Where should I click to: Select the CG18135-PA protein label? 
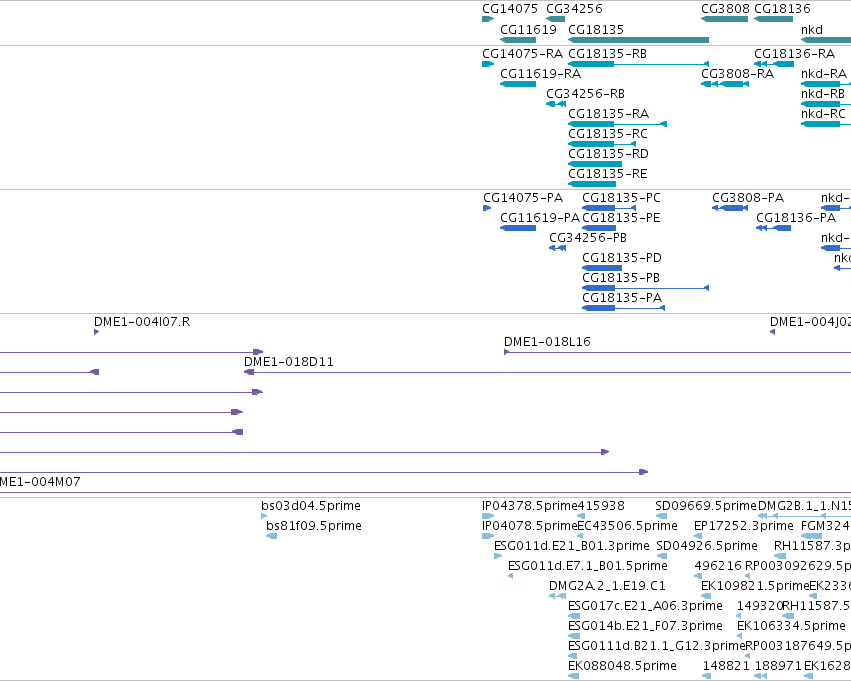[x=622, y=298]
